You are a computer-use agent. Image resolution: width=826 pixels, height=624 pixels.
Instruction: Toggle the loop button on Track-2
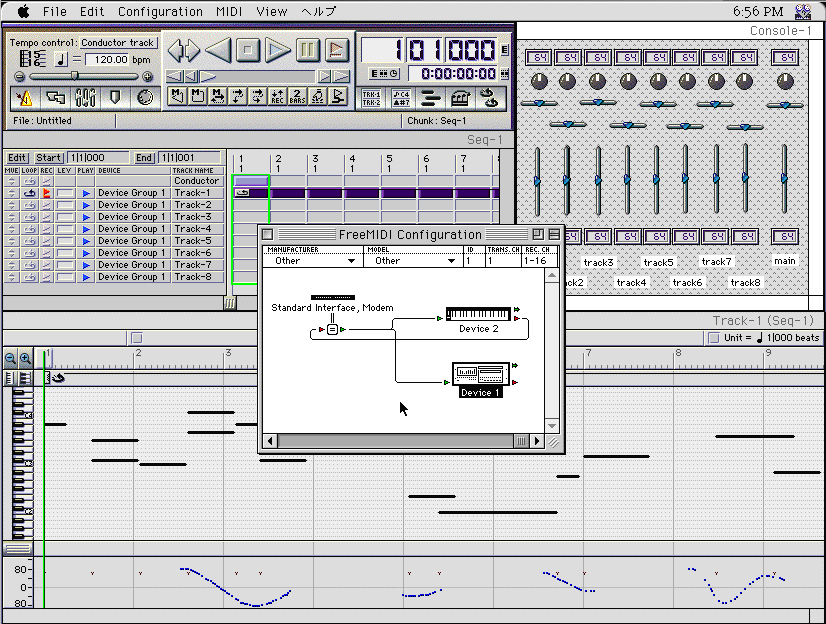pos(29,205)
